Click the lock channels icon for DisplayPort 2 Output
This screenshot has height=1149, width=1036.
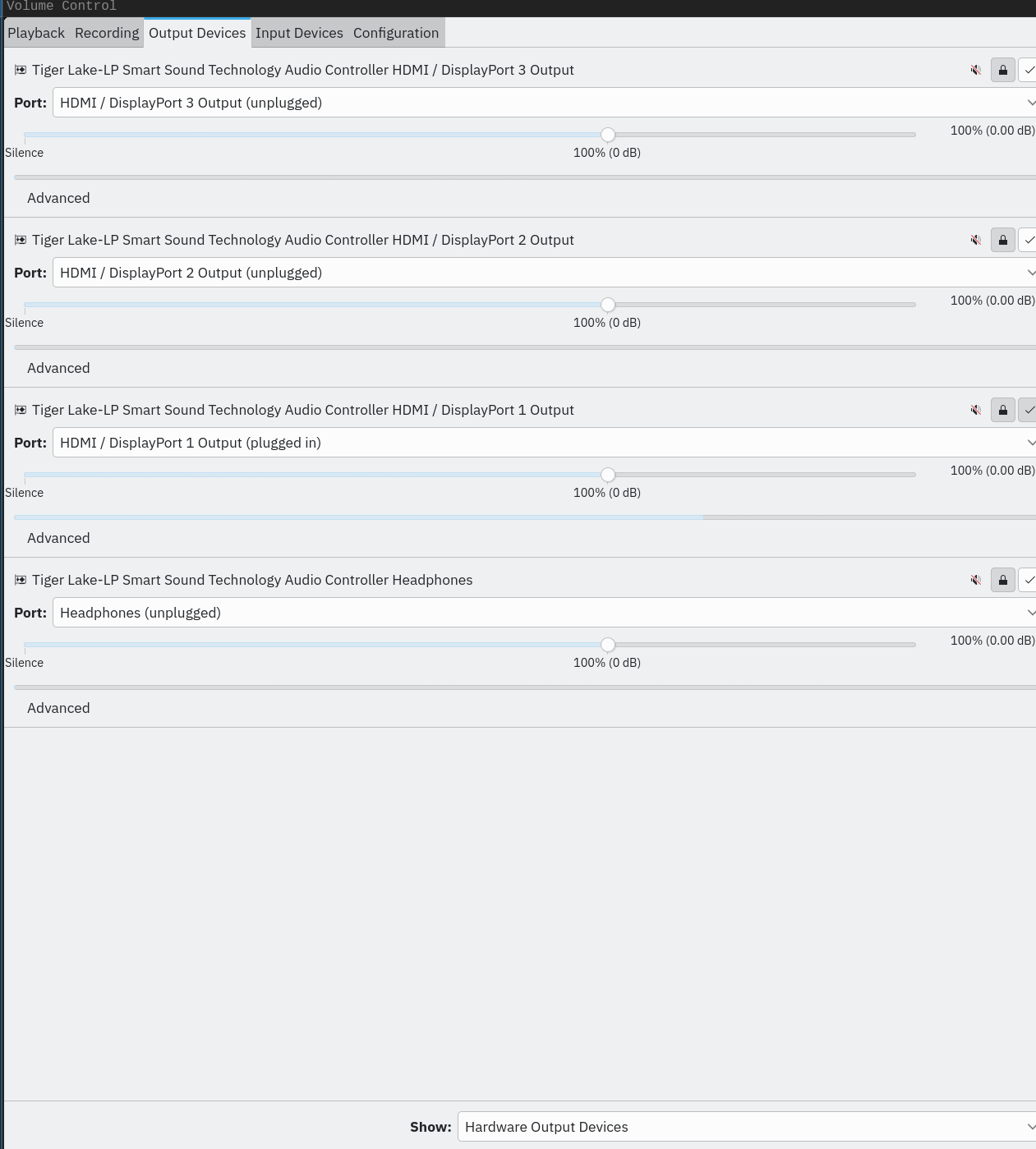(x=1003, y=240)
